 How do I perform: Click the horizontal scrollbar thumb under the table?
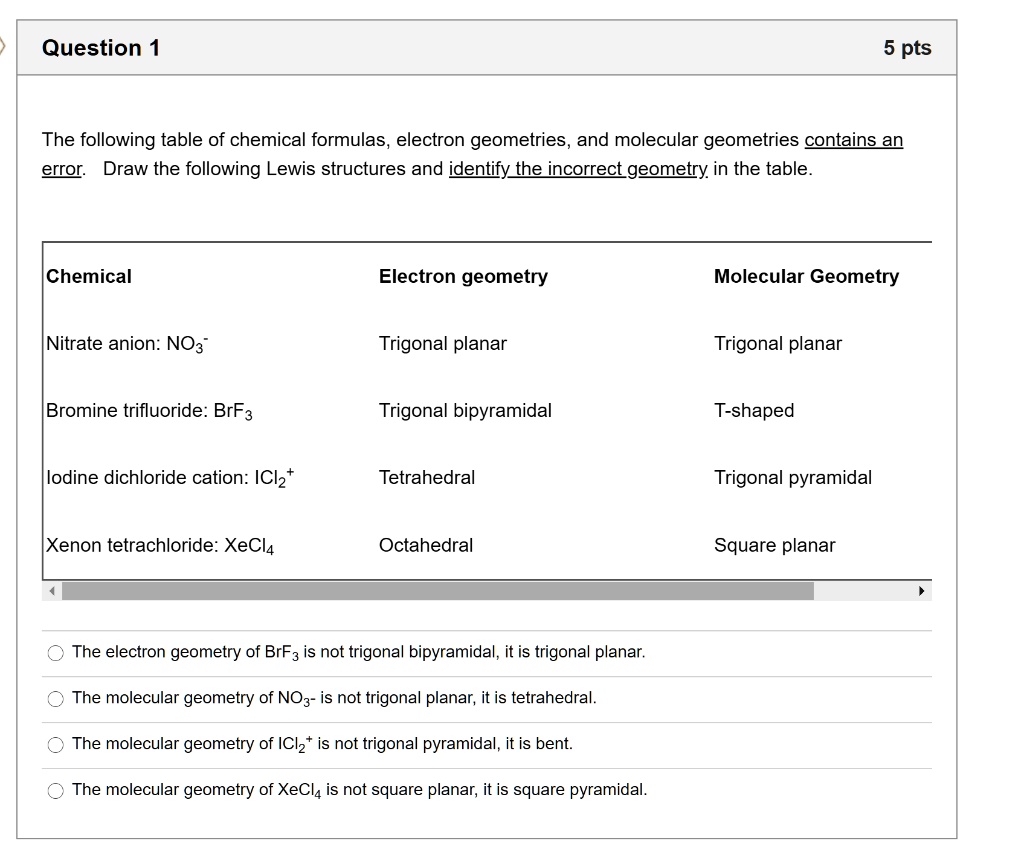point(440,590)
